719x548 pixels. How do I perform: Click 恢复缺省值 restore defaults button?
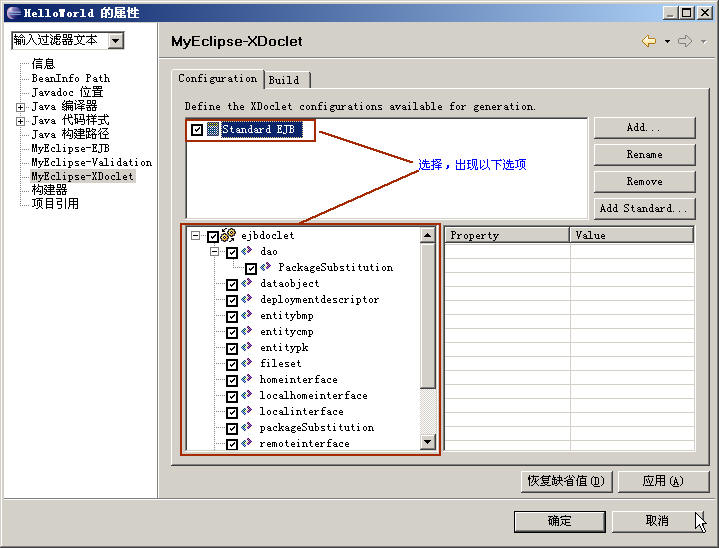pos(566,481)
